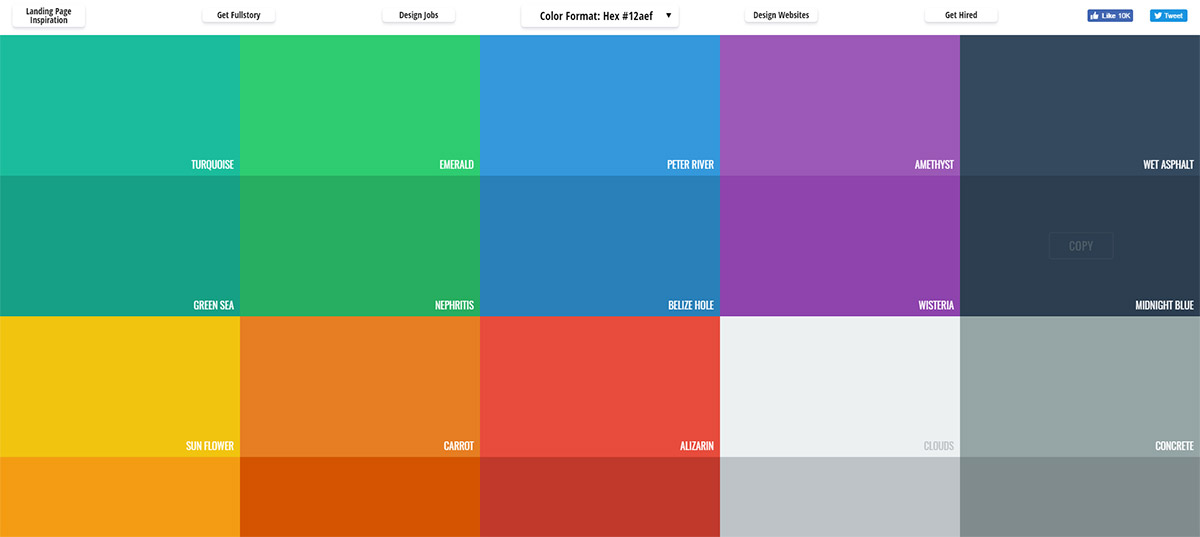Click the dark red swatch below Alizarin
This screenshot has width=1200, height=537.
600,497
